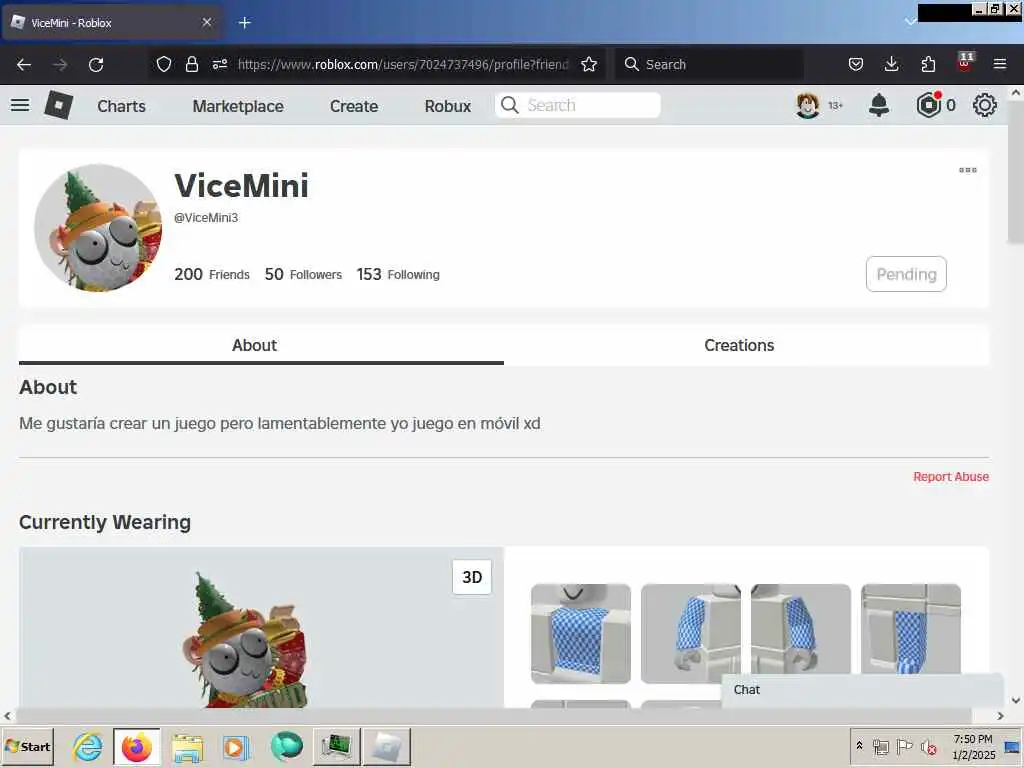Open the tracking protection shield icon

click(x=164, y=64)
